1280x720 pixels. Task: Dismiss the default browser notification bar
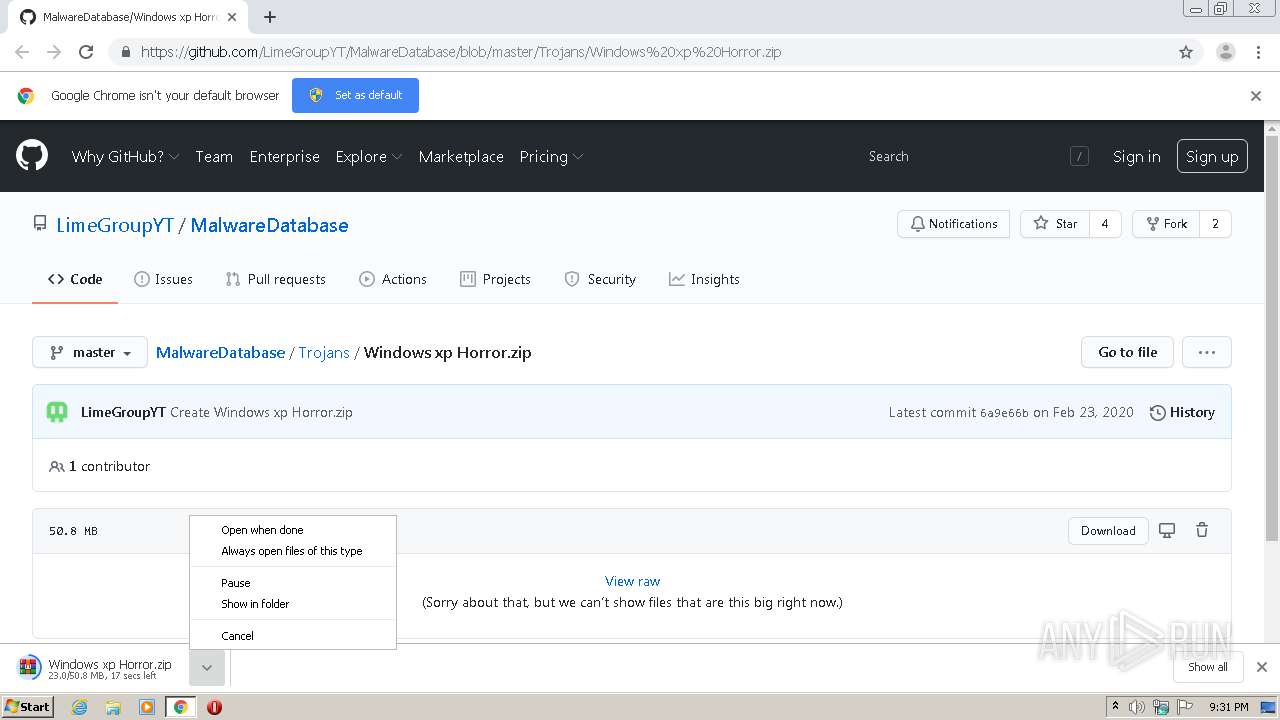[1256, 96]
